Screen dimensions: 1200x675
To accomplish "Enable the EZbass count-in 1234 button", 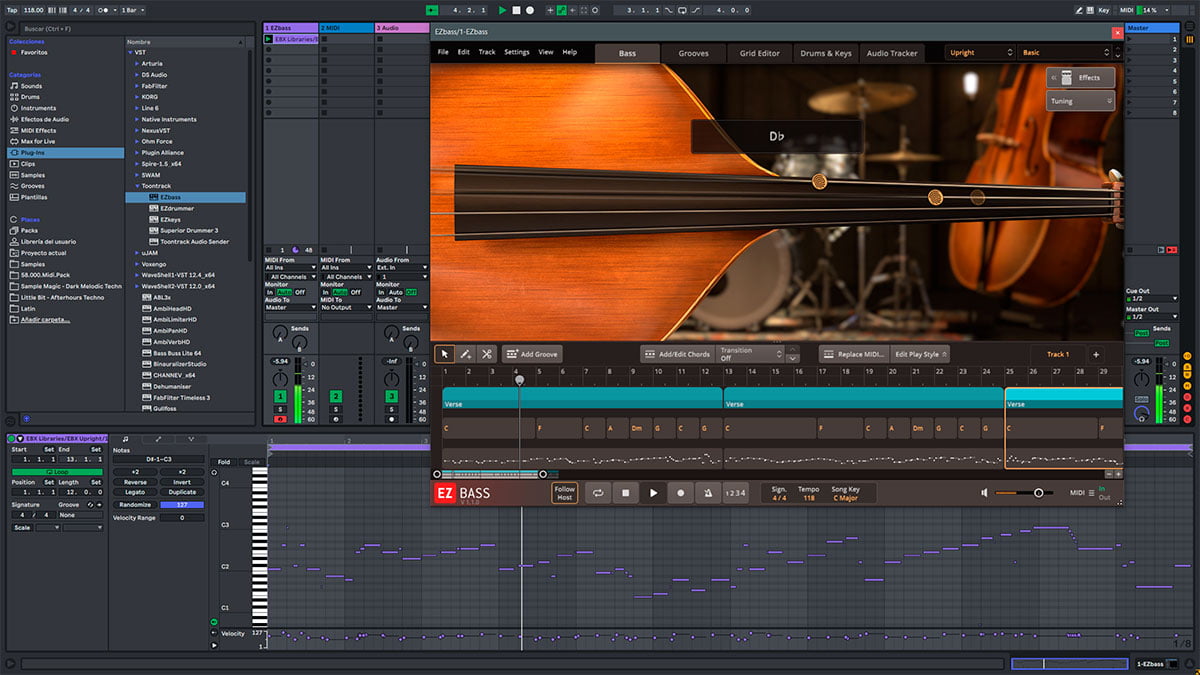I will (735, 493).
